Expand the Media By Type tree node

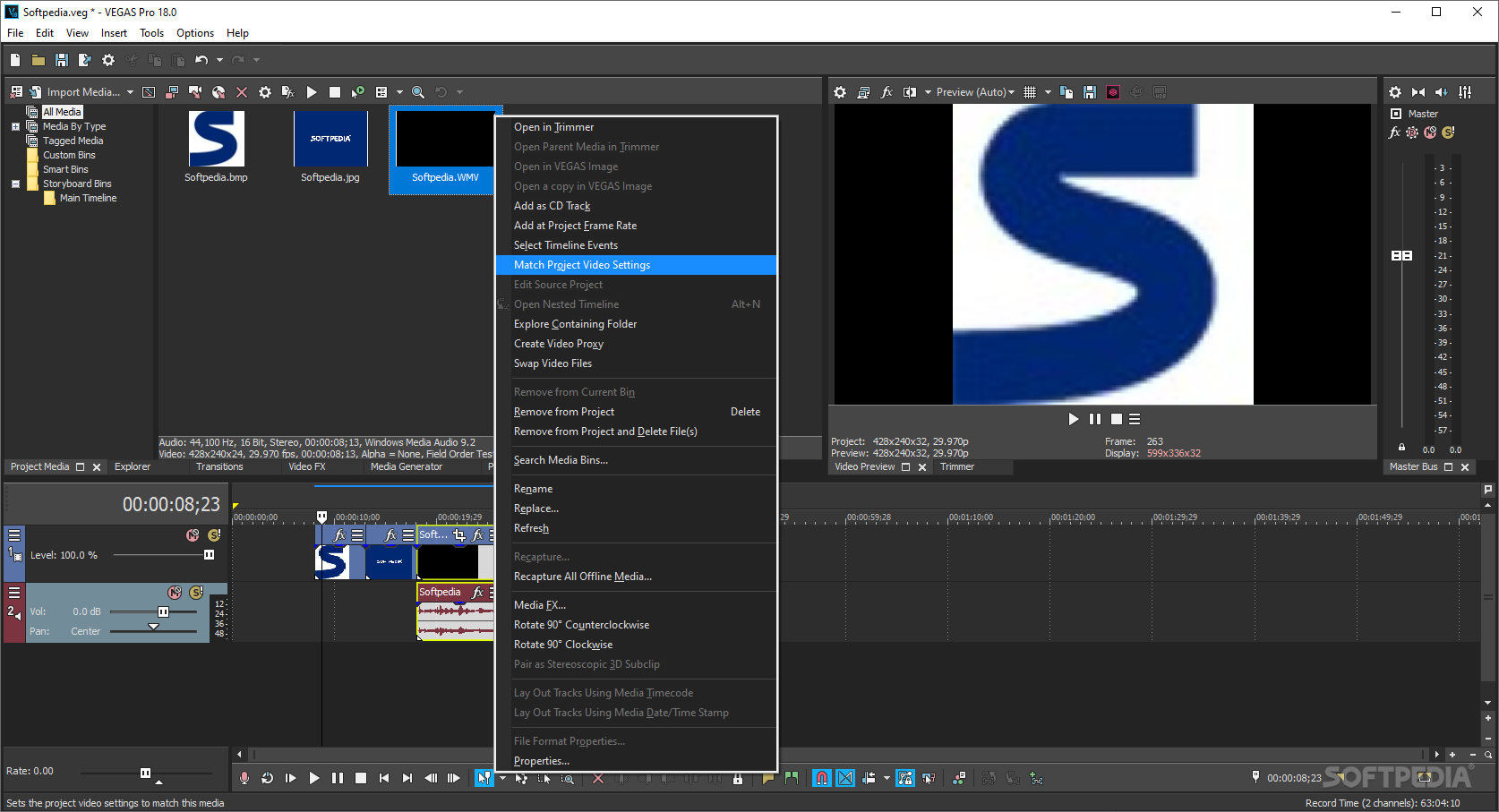15,127
